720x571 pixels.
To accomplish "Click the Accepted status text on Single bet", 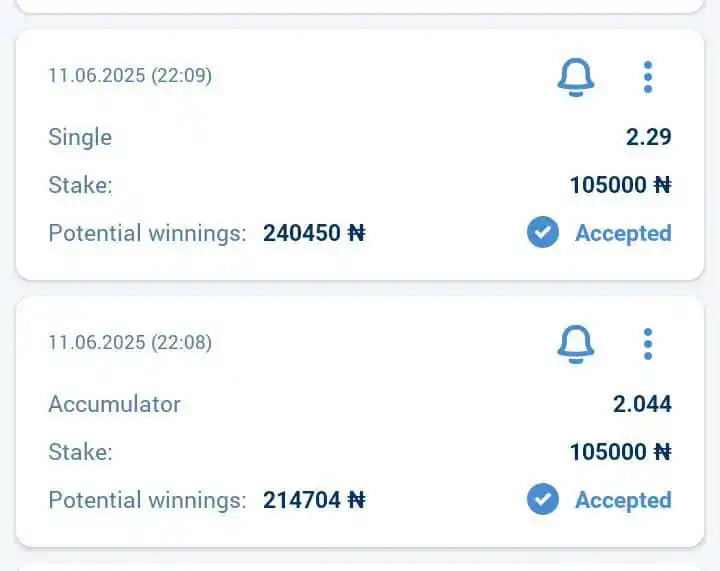I will point(622,233).
